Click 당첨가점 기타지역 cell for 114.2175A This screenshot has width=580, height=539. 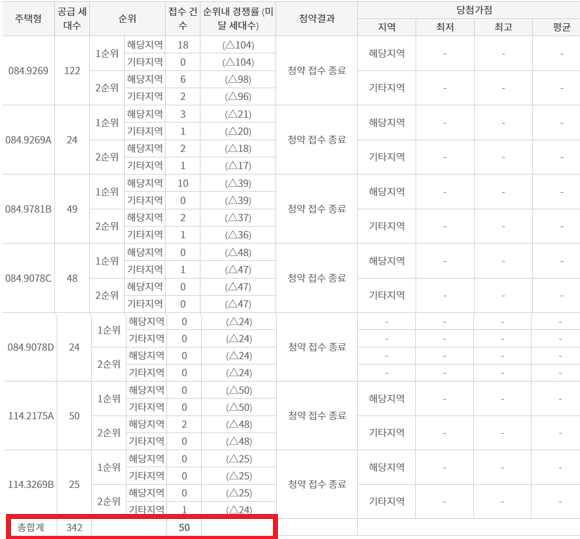pos(387,433)
